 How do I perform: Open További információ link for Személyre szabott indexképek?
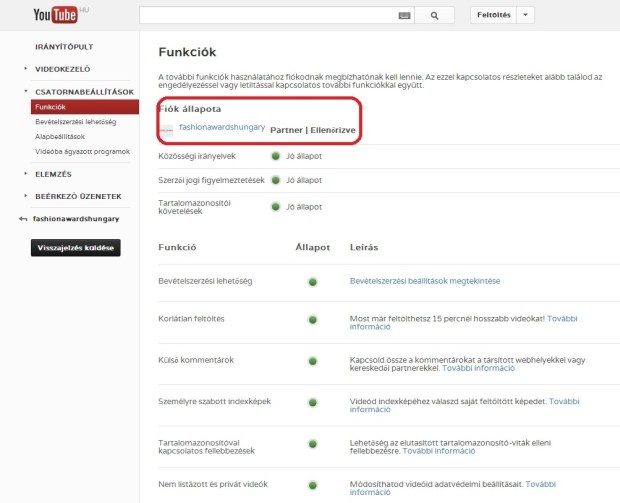(564, 401)
